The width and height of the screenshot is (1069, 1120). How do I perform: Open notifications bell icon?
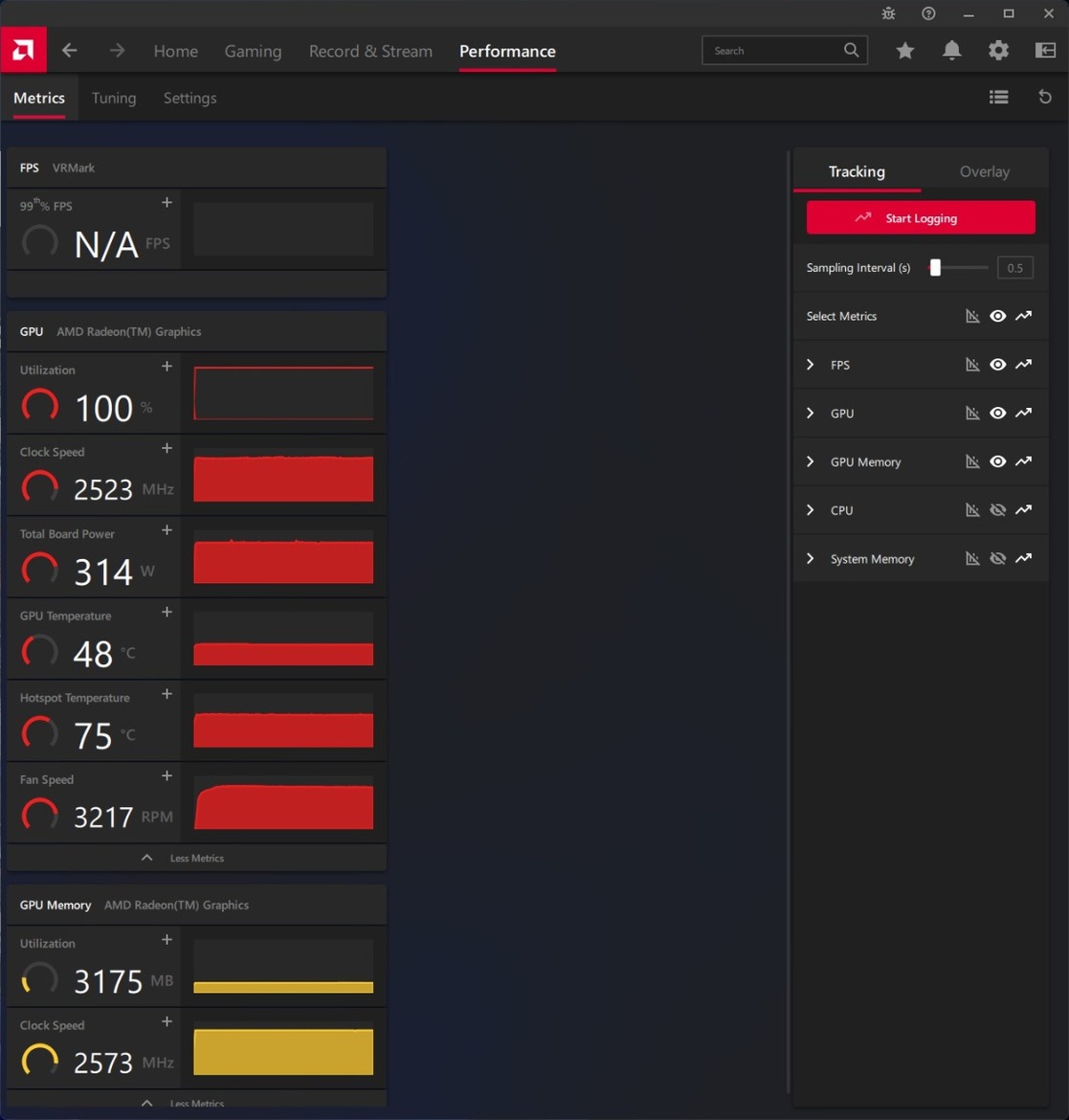952,50
